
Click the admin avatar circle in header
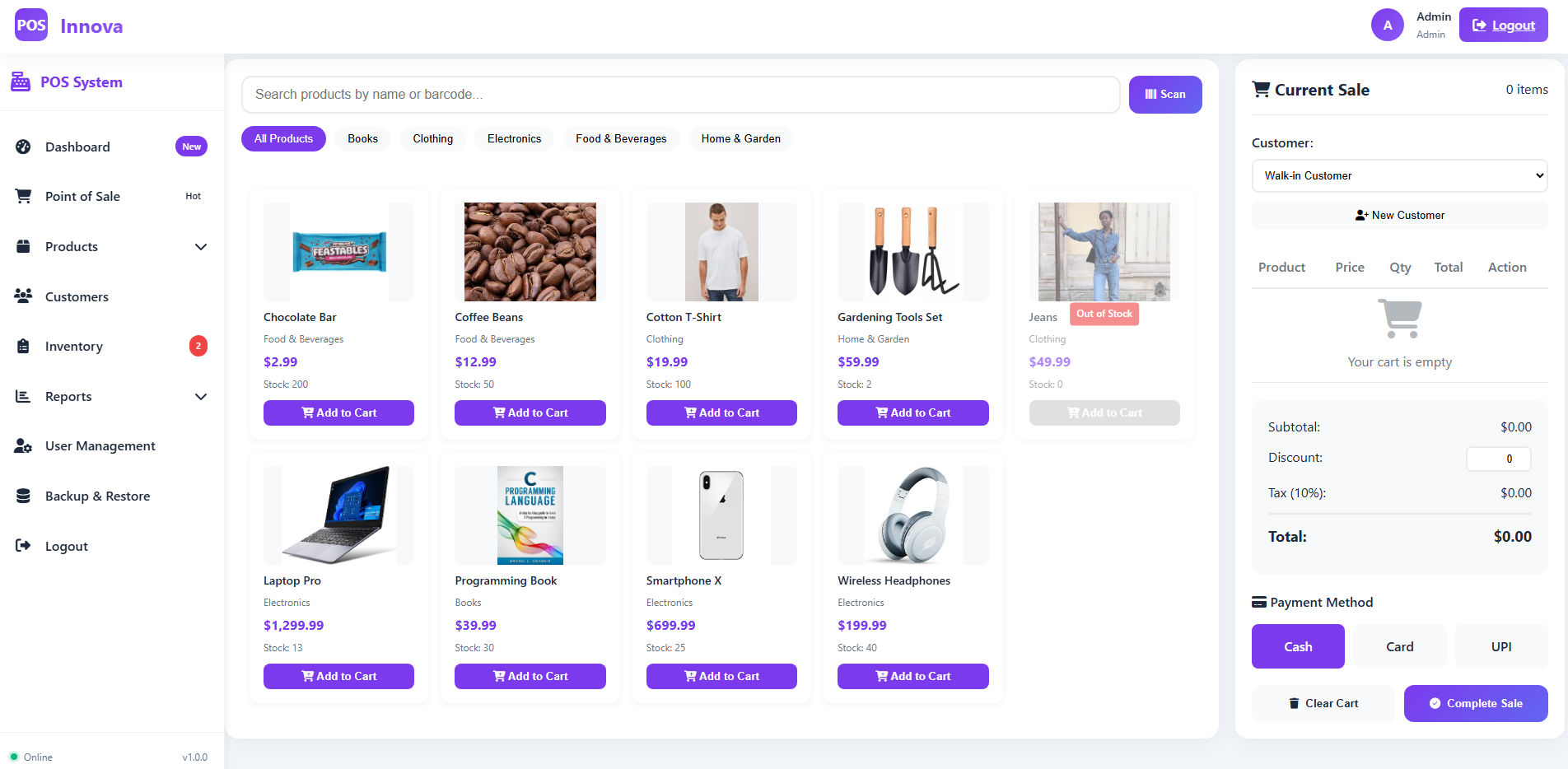[x=1387, y=25]
